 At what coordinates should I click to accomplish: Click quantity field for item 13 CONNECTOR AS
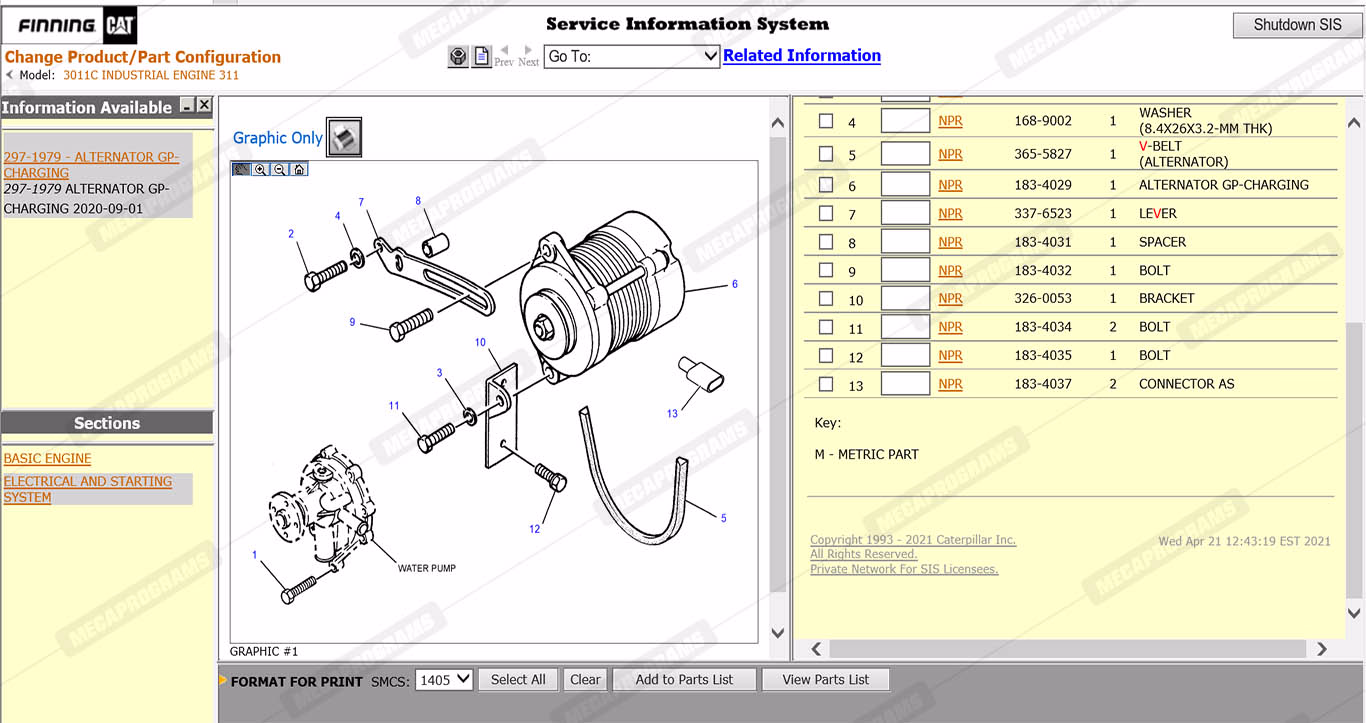pos(905,384)
